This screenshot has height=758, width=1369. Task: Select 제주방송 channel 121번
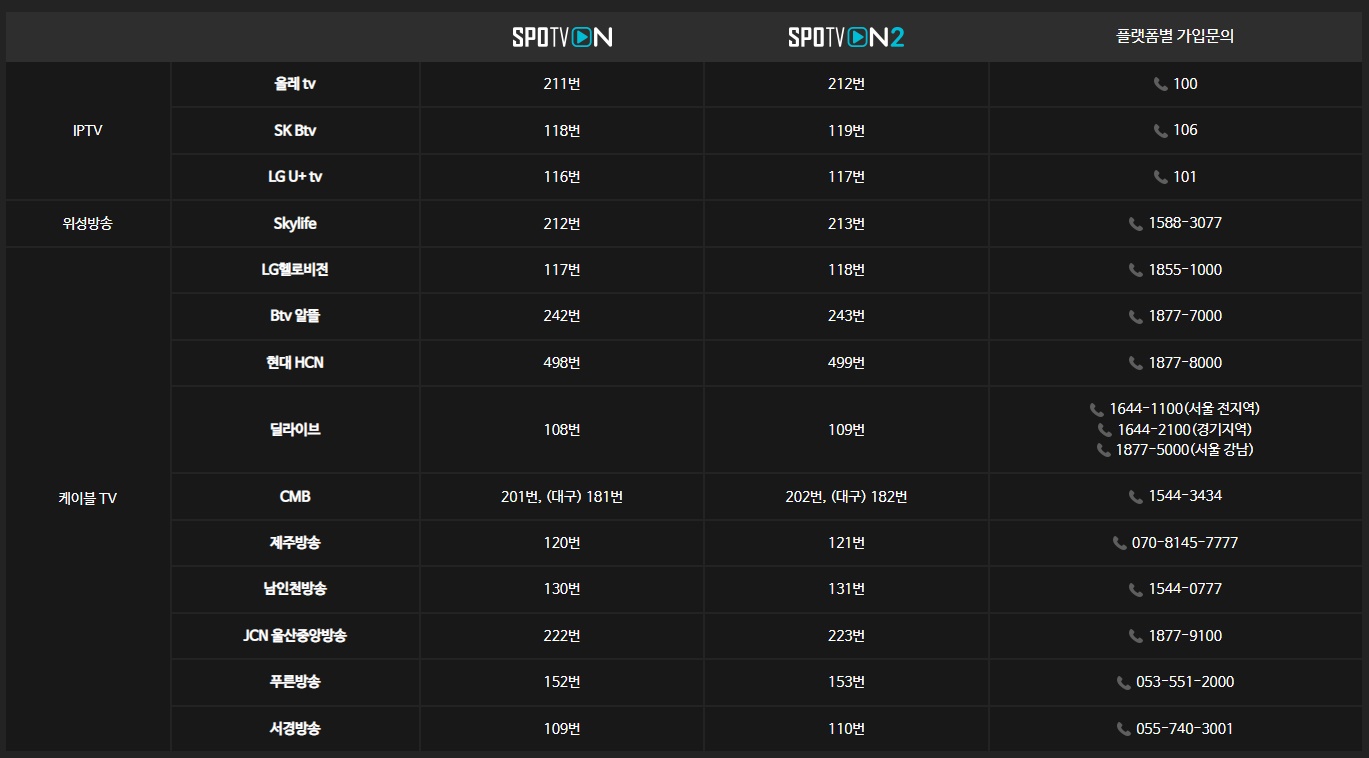tap(846, 543)
